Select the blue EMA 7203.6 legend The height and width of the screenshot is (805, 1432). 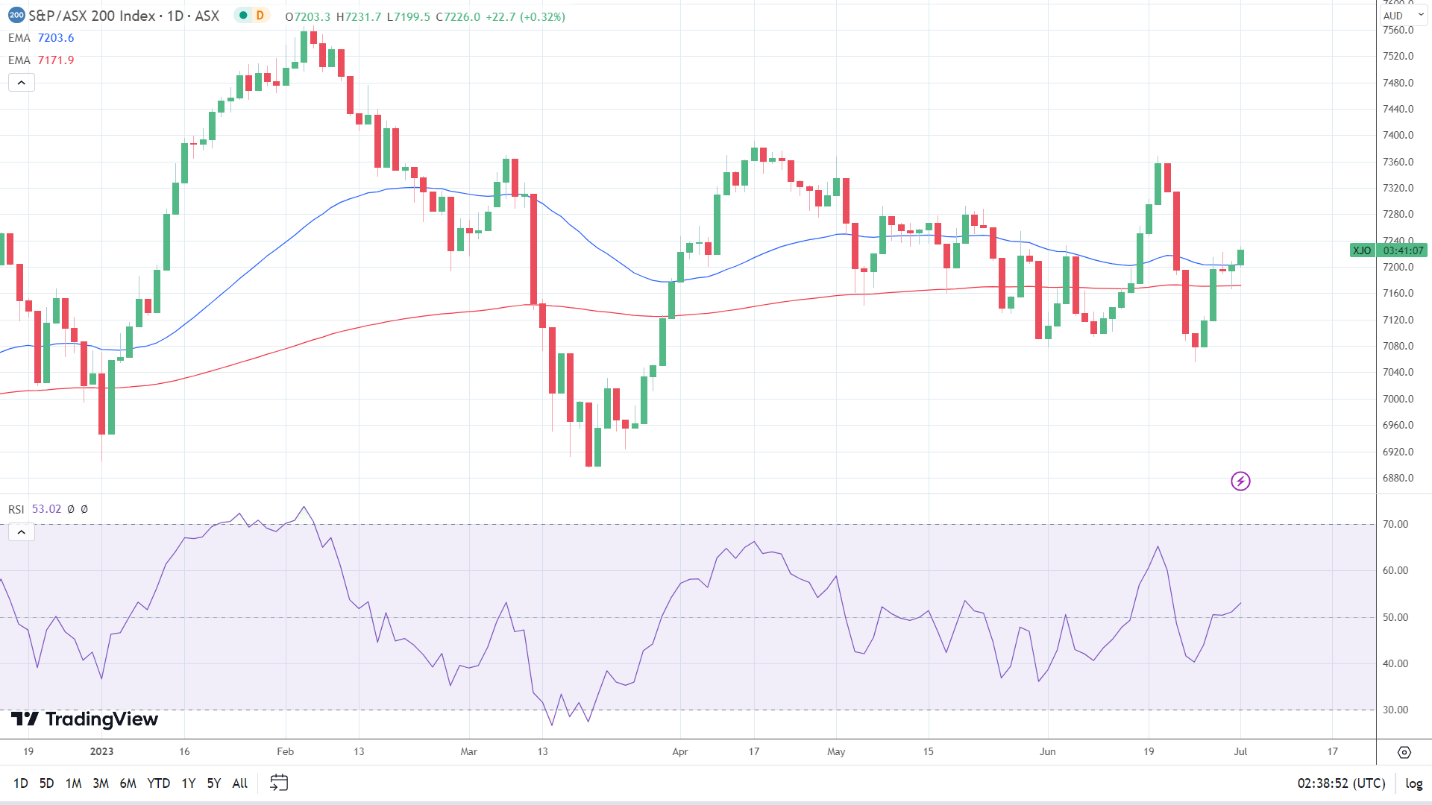[42, 38]
